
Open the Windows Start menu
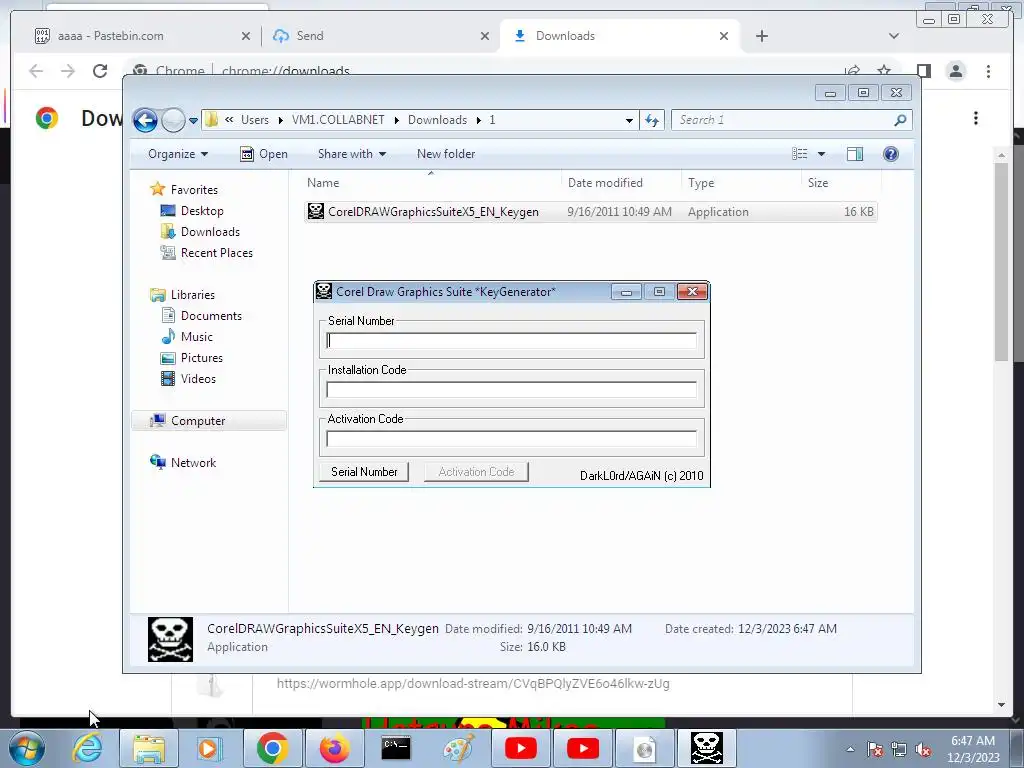[26, 748]
